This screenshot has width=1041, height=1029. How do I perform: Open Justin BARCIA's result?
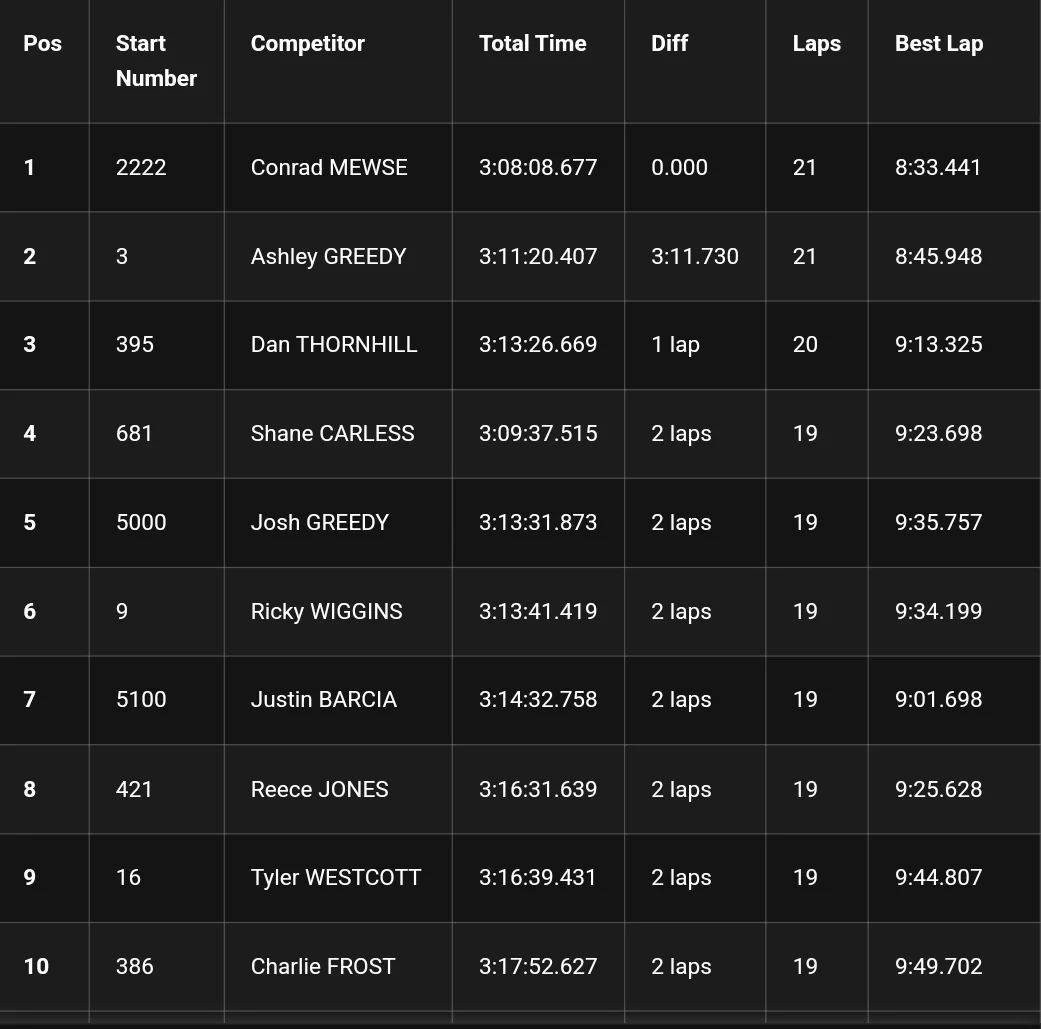323,700
